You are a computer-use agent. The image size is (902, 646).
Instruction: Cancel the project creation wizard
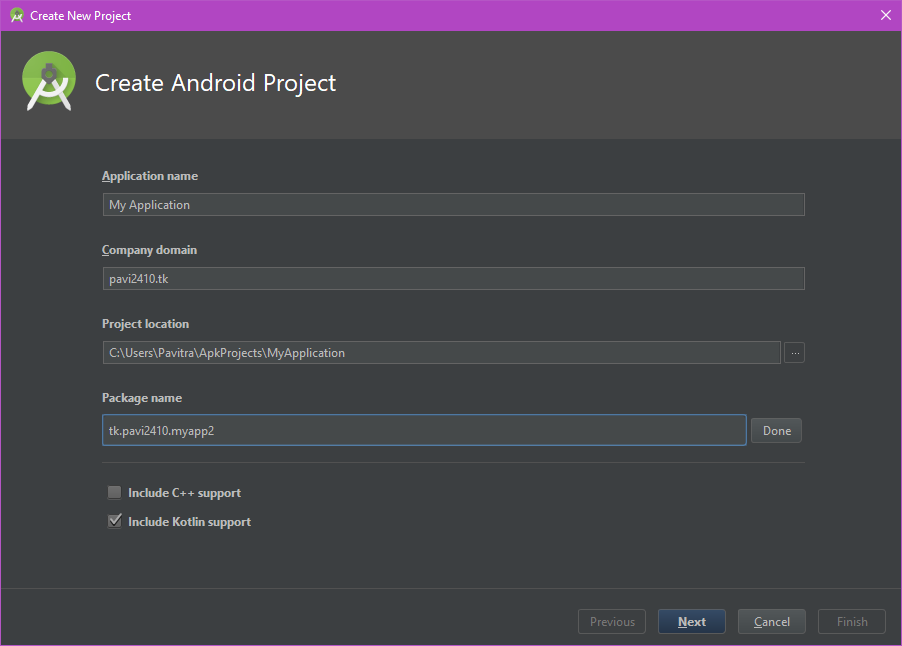point(772,621)
